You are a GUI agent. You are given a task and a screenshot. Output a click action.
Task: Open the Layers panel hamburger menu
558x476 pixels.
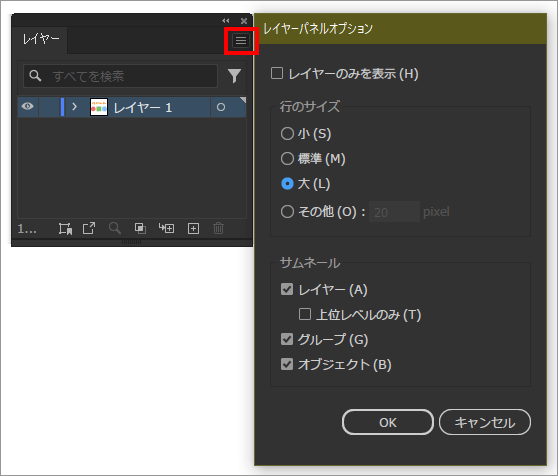click(x=241, y=41)
